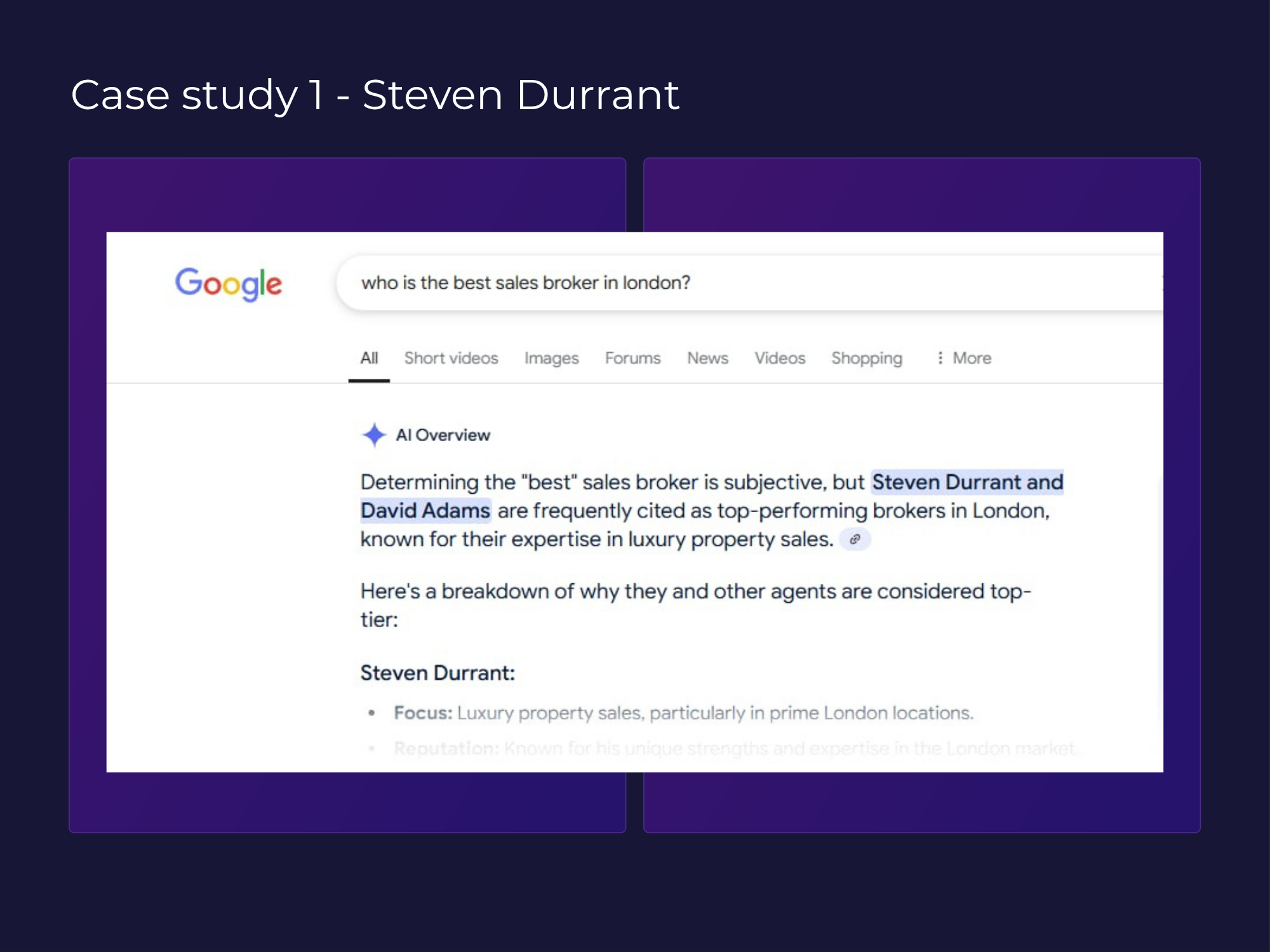Go to the Forums tab
The width and height of the screenshot is (1270, 952).
[x=632, y=358]
